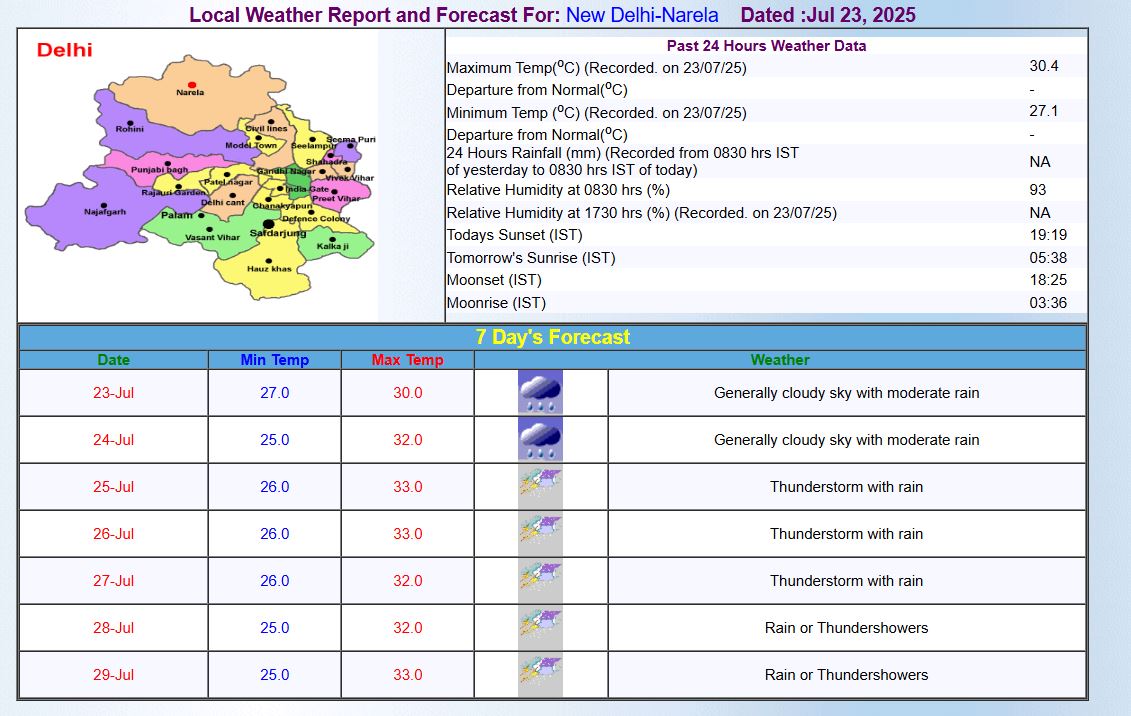1131x716 pixels.
Task: Select the 26-Jul date cell
Action: click(x=113, y=534)
